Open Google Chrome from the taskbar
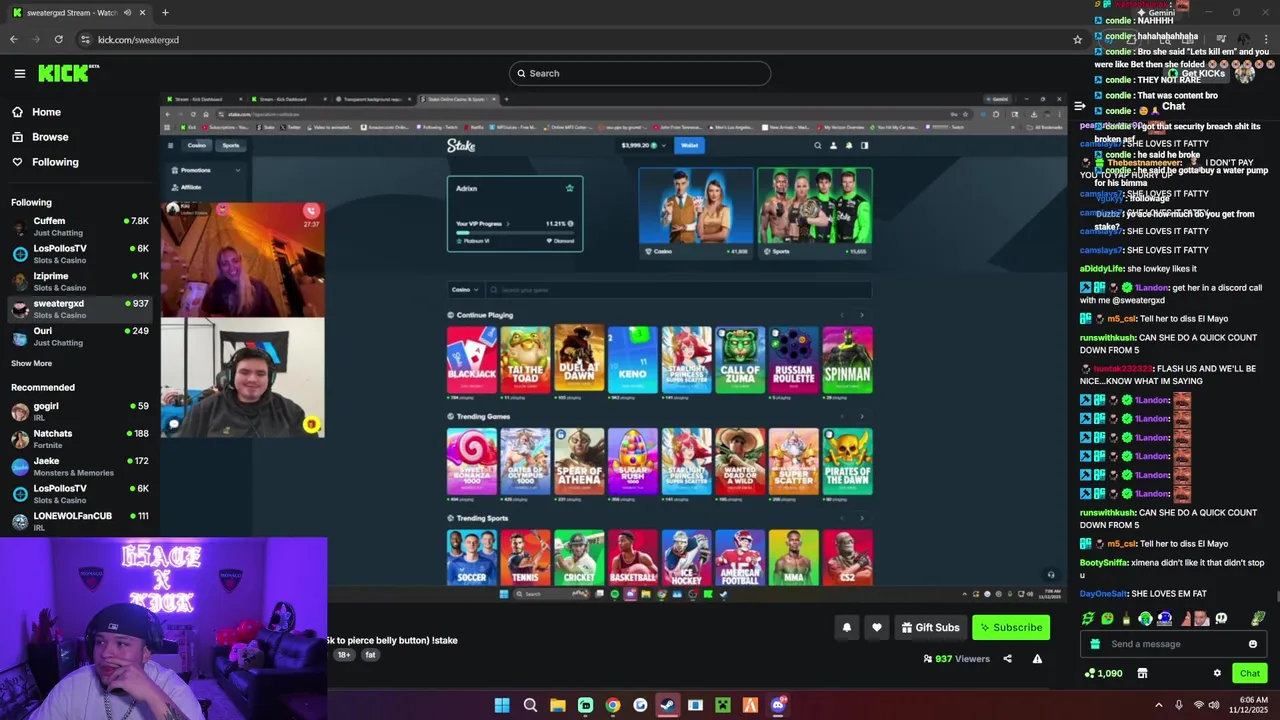This screenshot has width=1280, height=720. pyautogui.click(x=613, y=705)
